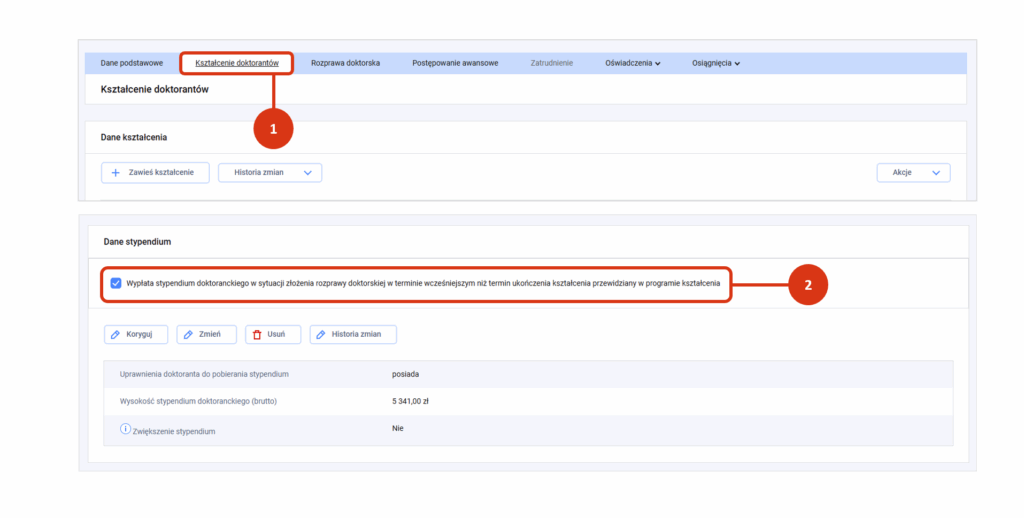Click the red circle marker numbered 2
1024x518 pixels.
(808, 284)
